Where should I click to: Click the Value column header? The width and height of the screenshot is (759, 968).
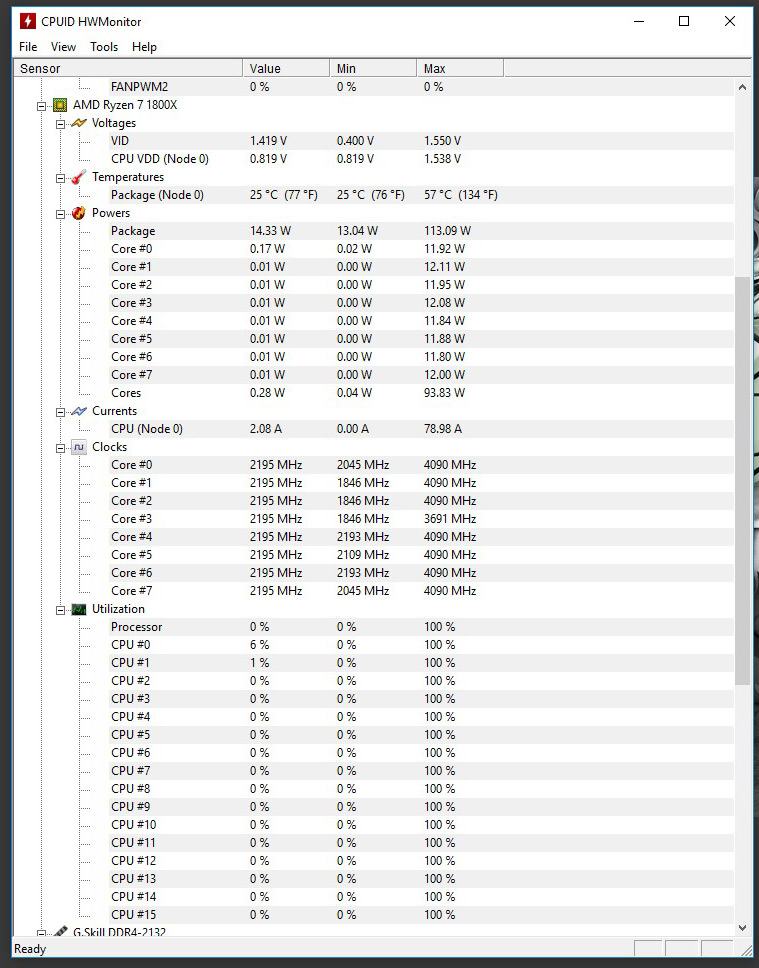pos(286,68)
